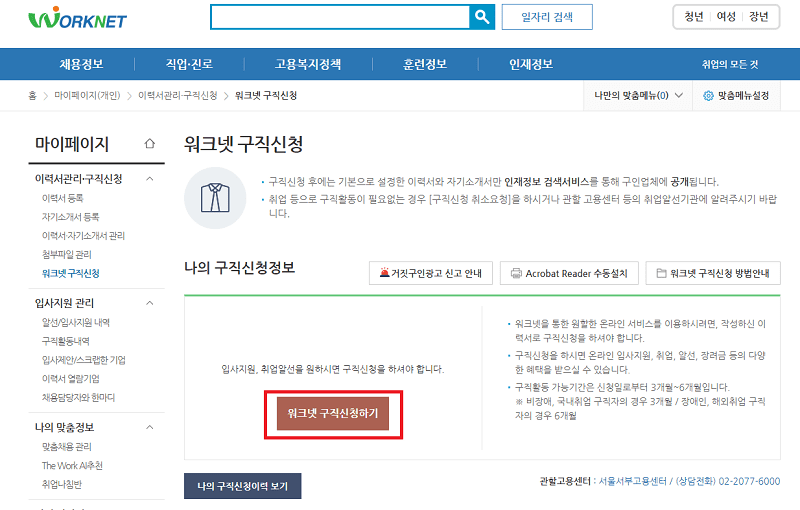Open 취업나침반 in sidebar
Screen dimensions: 800x510
62,484
